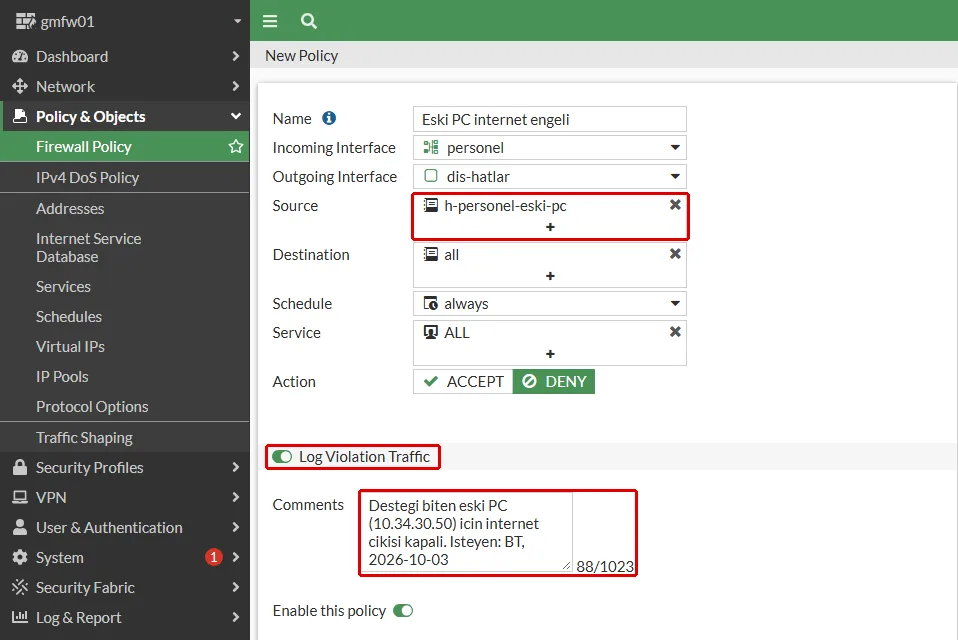Click the gmfw01 firewall device icon
The image size is (958, 640).
[26, 21]
